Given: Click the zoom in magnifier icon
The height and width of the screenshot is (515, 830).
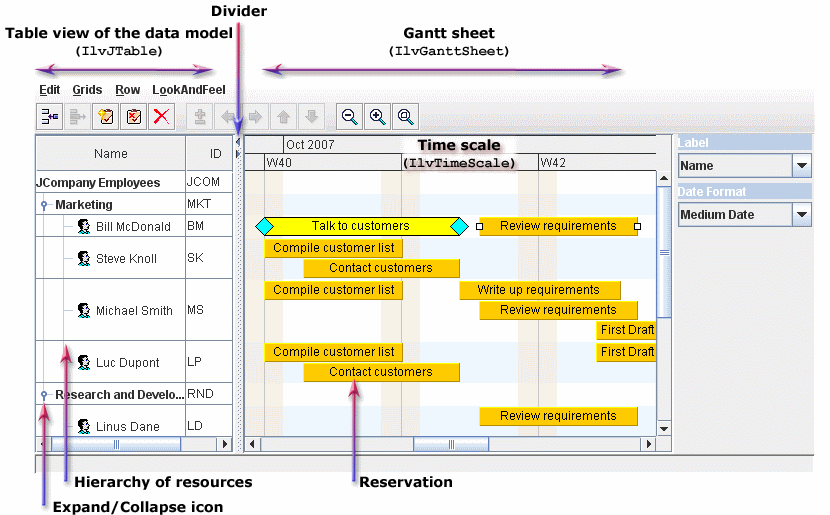Looking at the screenshot, I should pyautogui.click(x=377, y=117).
